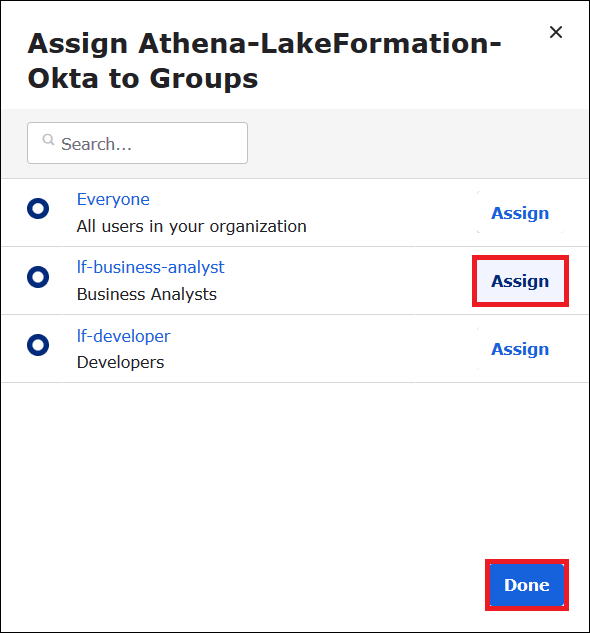Image resolution: width=590 pixels, height=633 pixels.
Task: Focus the group Search field
Action: [x=137, y=143]
